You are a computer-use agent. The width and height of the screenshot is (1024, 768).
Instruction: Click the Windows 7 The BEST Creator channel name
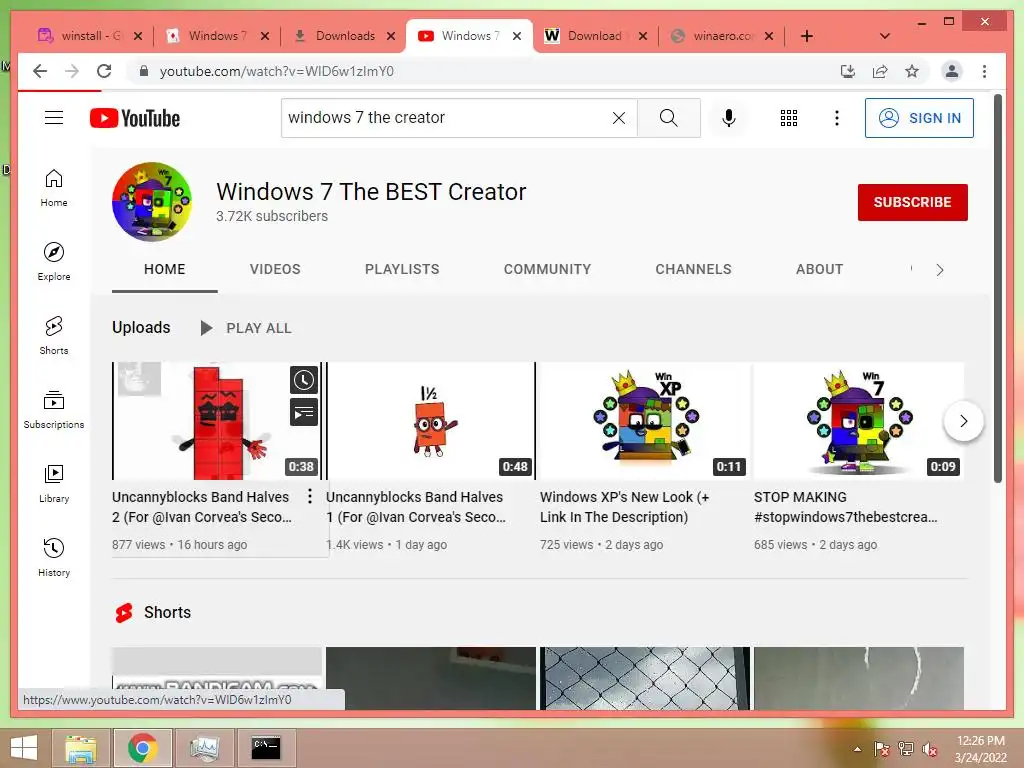pyautogui.click(x=371, y=191)
